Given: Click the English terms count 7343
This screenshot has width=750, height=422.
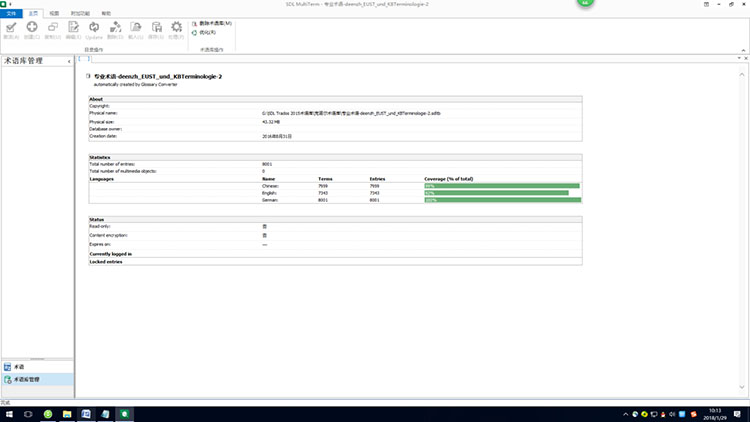Looking at the screenshot, I should pos(323,193).
